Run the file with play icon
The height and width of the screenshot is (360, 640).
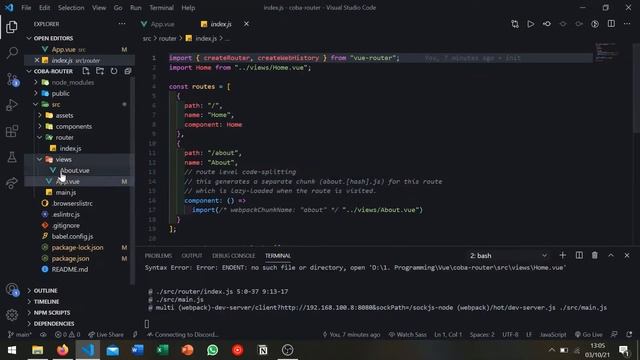pos(531,24)
